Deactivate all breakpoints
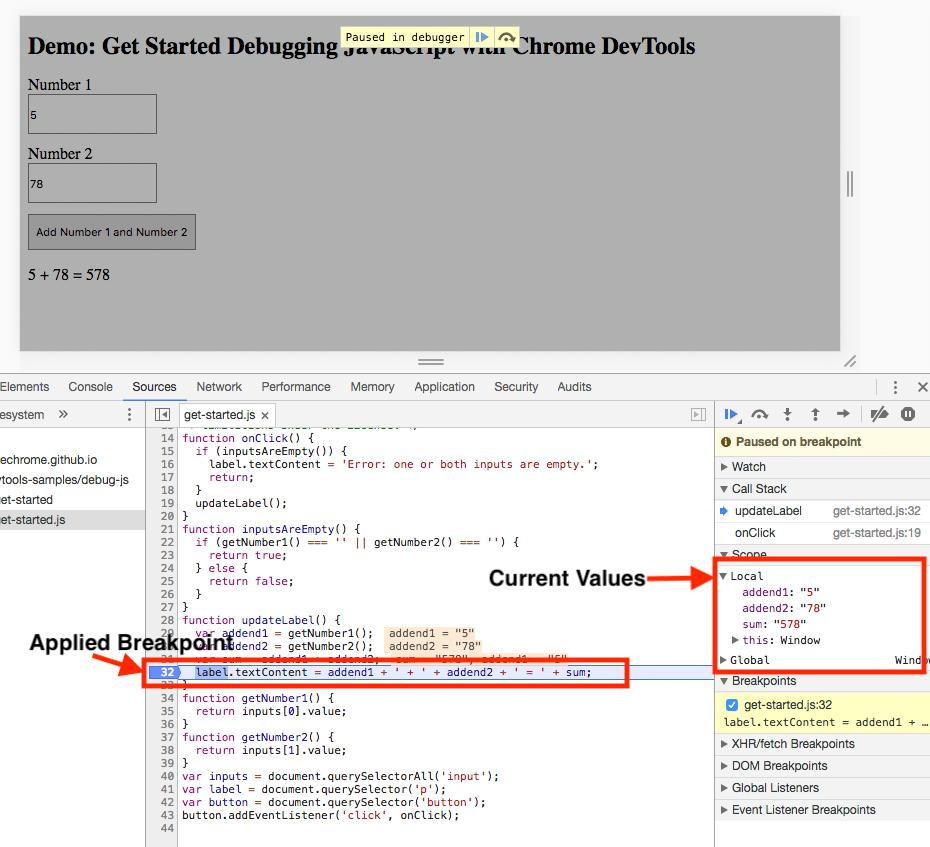Viewport: 930px width, 847px height. 879,414
